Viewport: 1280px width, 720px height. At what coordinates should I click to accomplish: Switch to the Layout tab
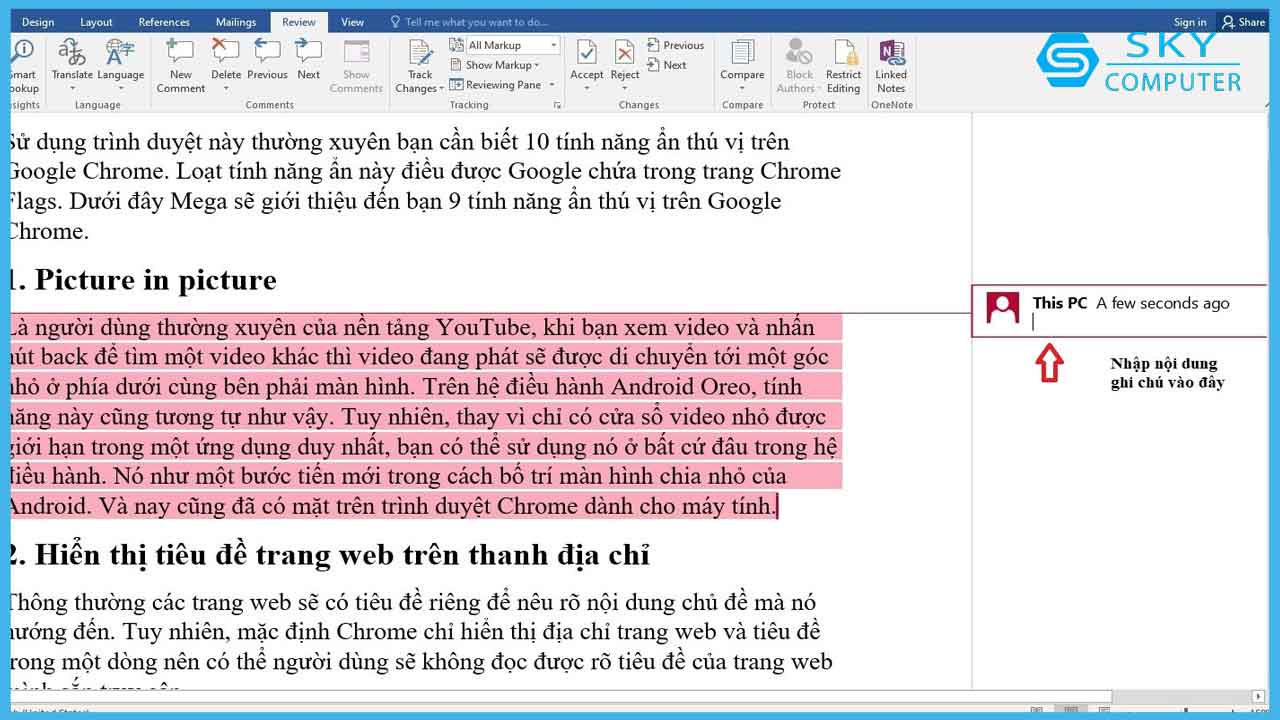click(x=97, y=22)
